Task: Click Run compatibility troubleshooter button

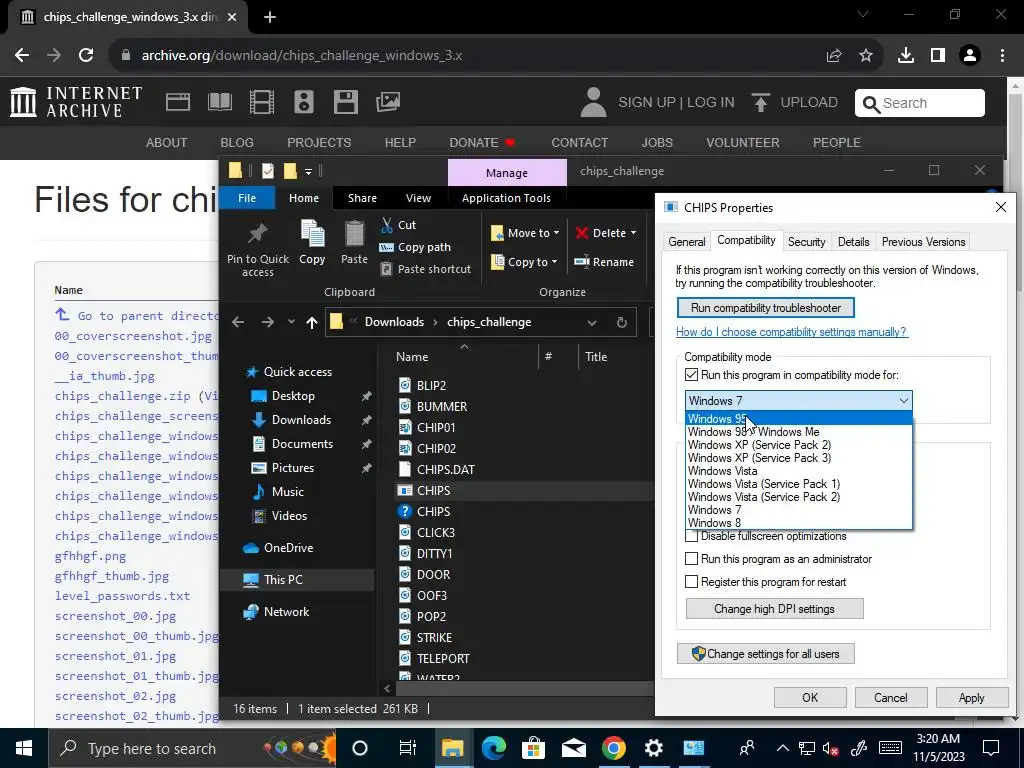Action: coord(765,308)
